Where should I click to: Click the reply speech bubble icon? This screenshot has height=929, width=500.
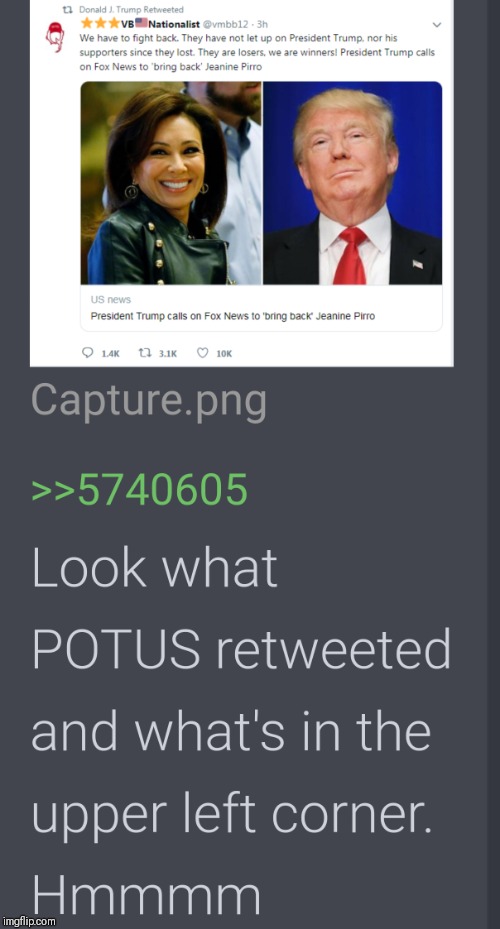[88, 353]
